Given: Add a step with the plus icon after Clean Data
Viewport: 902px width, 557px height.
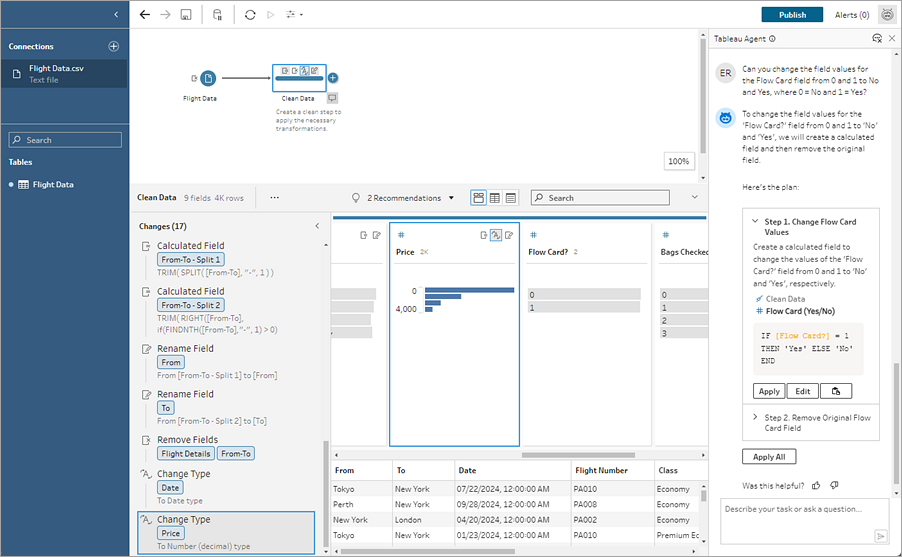Looking at the screenshot, I should (x=333, y=77).
